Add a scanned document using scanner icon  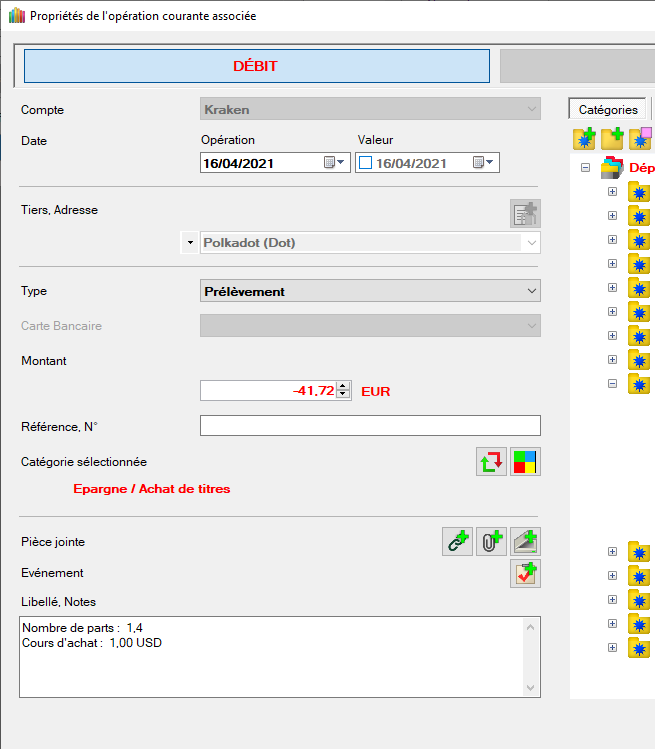525,542
